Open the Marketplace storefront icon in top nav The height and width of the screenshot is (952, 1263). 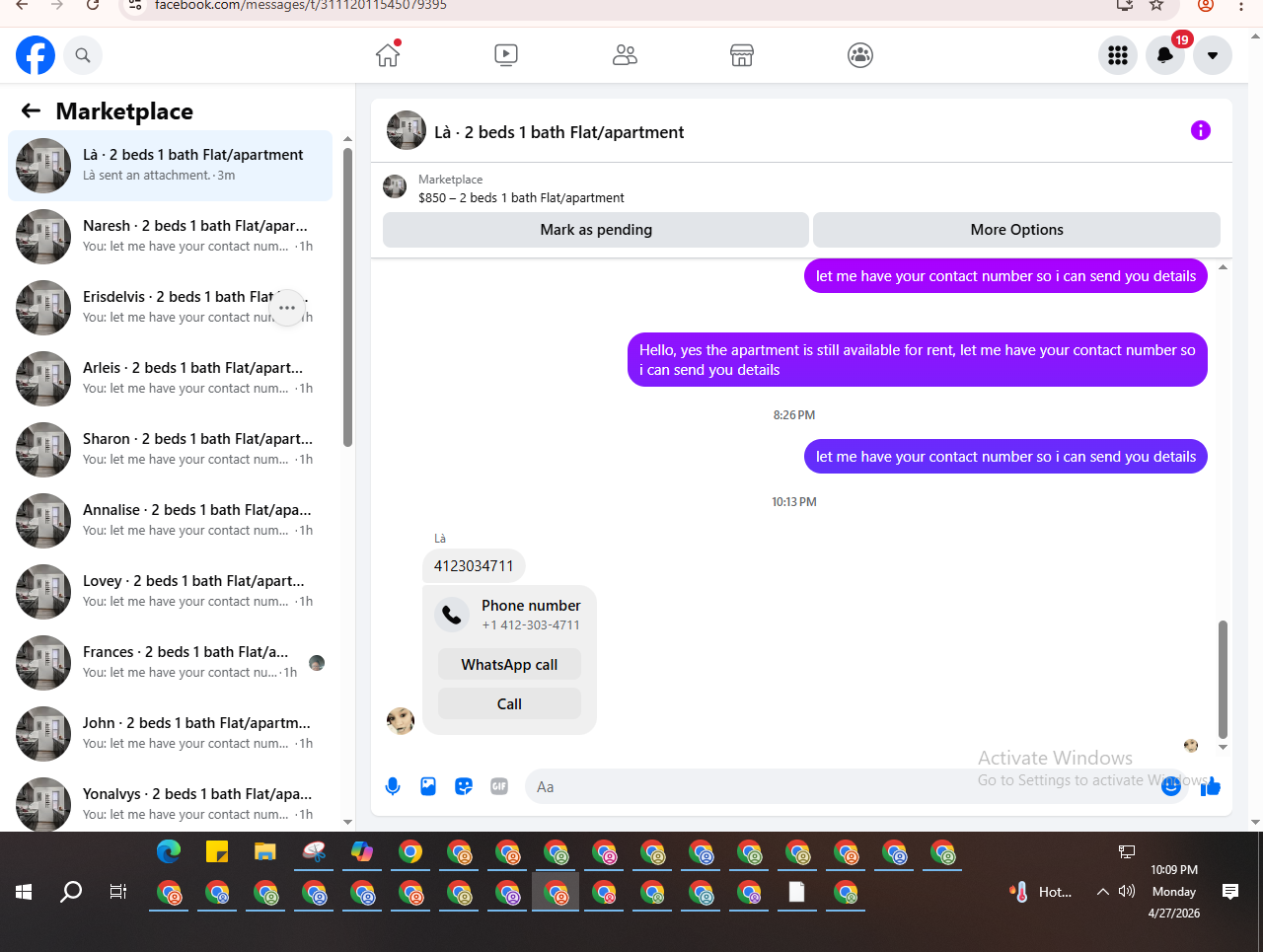742,55
